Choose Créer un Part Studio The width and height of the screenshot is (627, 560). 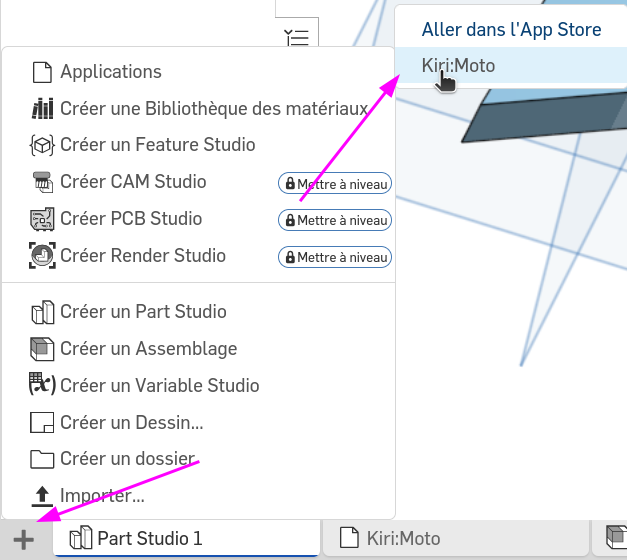[x=198, y=312]
